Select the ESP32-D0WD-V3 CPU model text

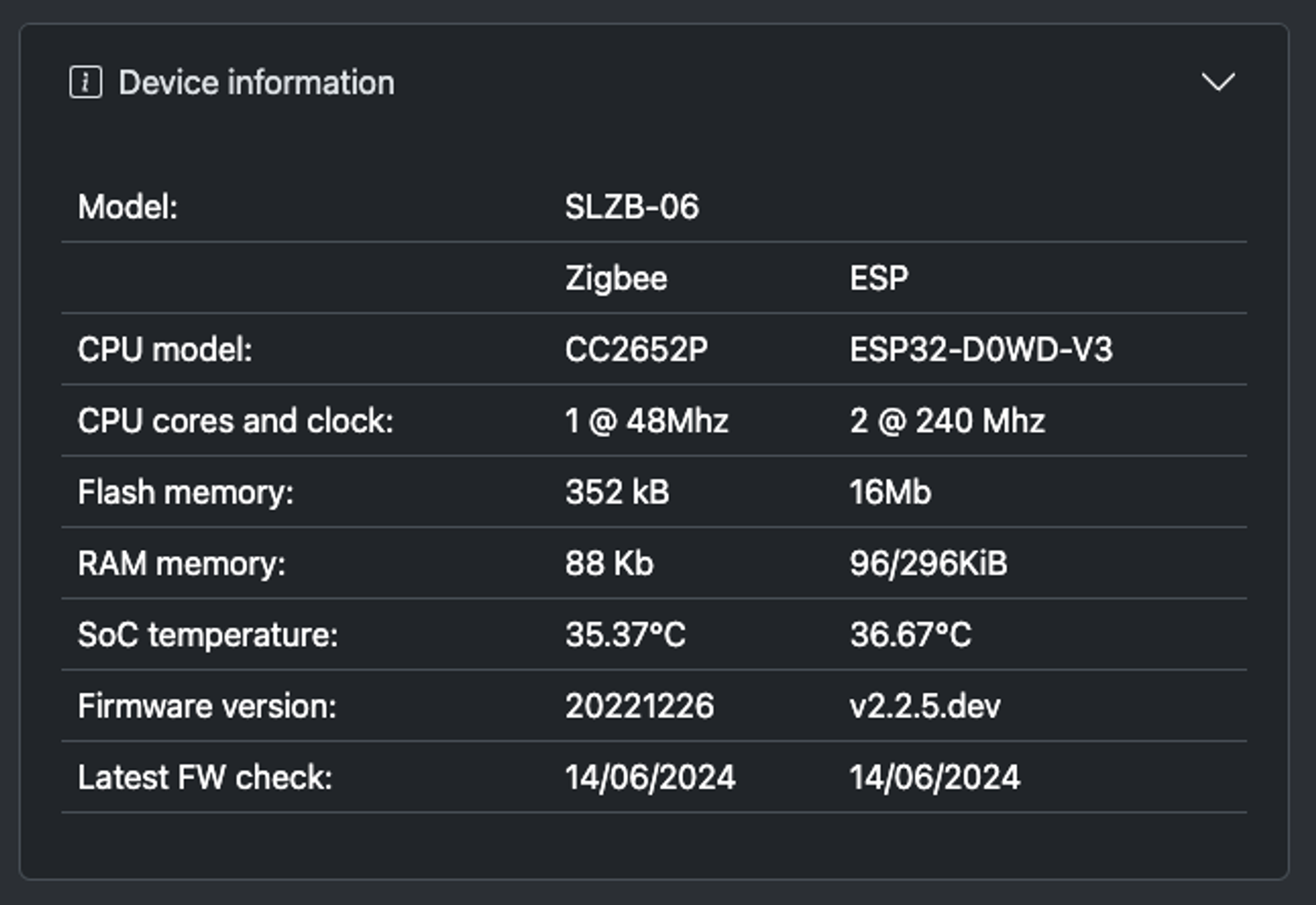click(x=981, y=349)
